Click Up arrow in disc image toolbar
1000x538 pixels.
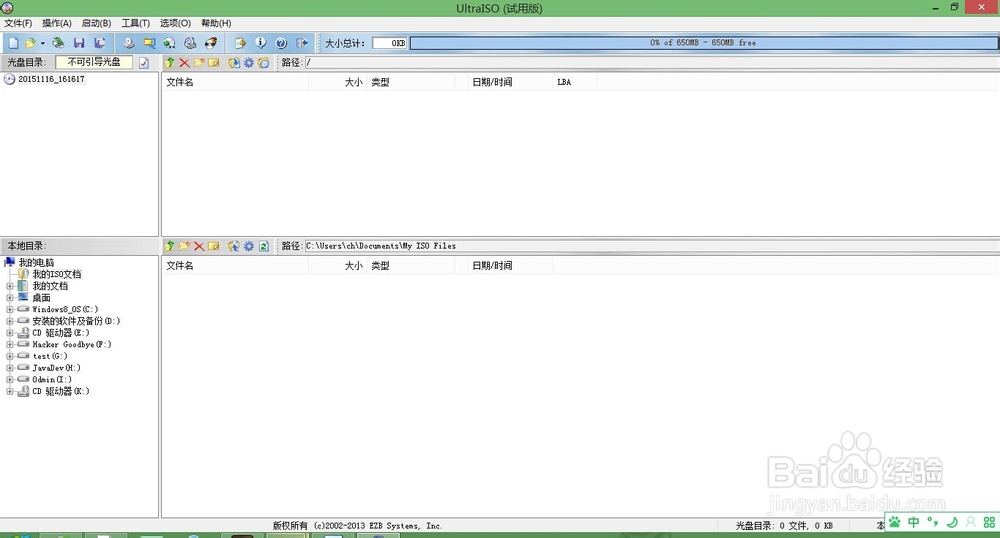170,62
